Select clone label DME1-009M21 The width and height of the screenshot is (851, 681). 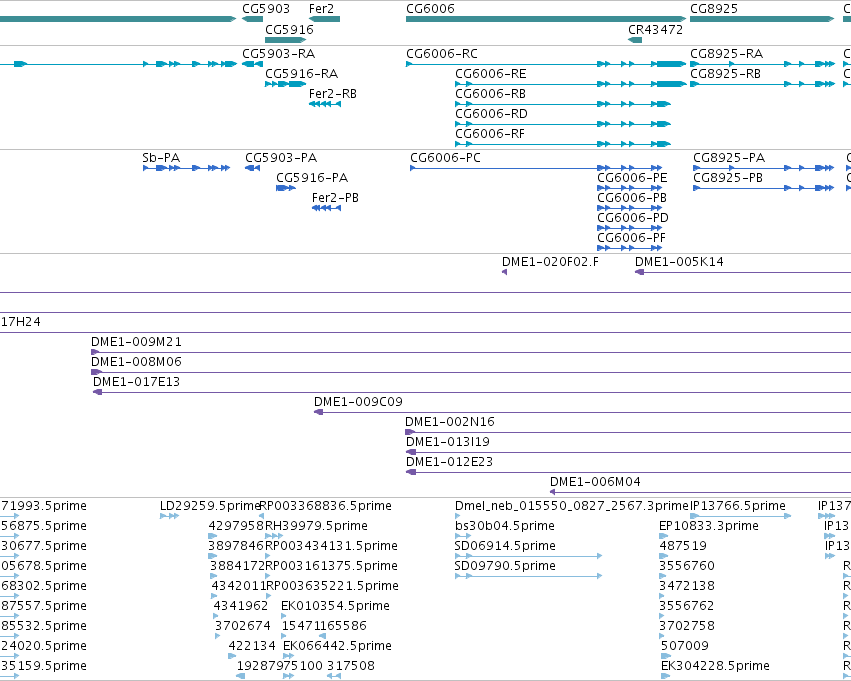[136, 342]
